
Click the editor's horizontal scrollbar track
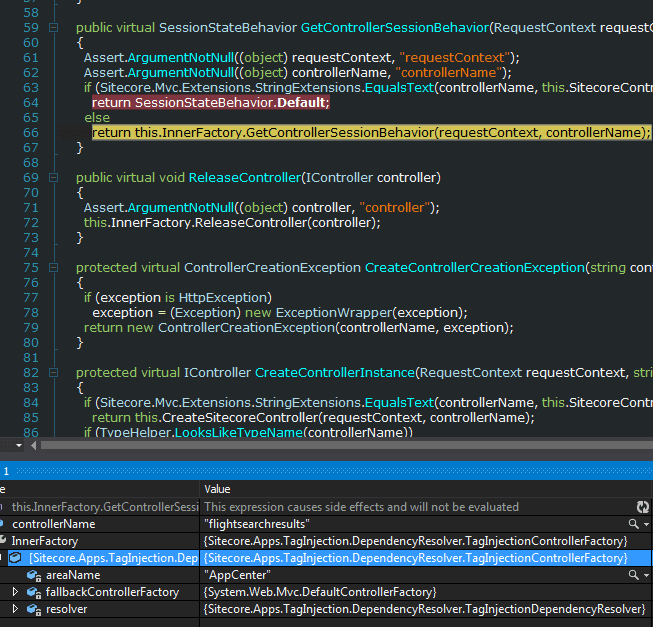click(x=346, y=445)
